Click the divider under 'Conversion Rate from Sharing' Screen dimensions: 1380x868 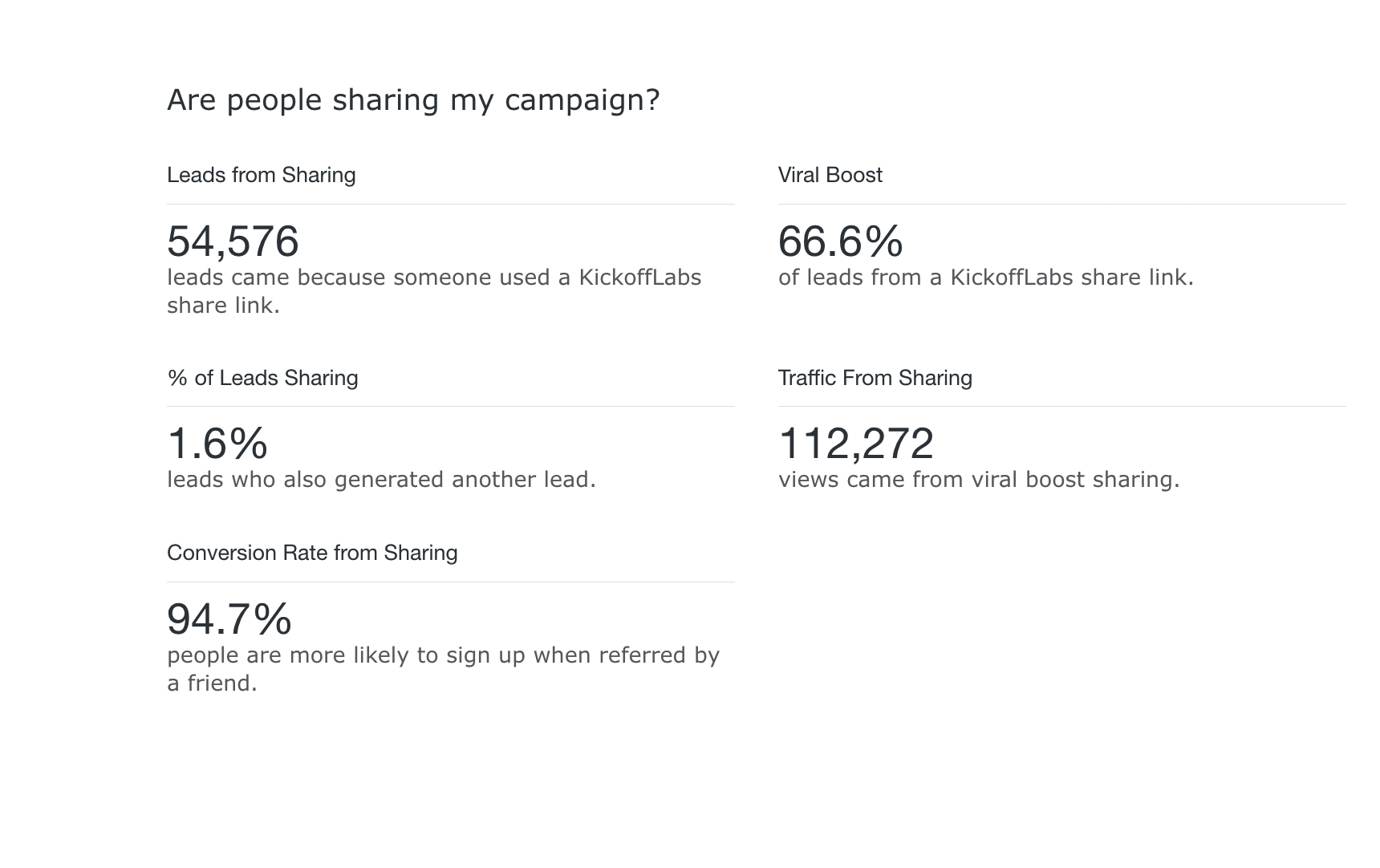pos(450,582)
